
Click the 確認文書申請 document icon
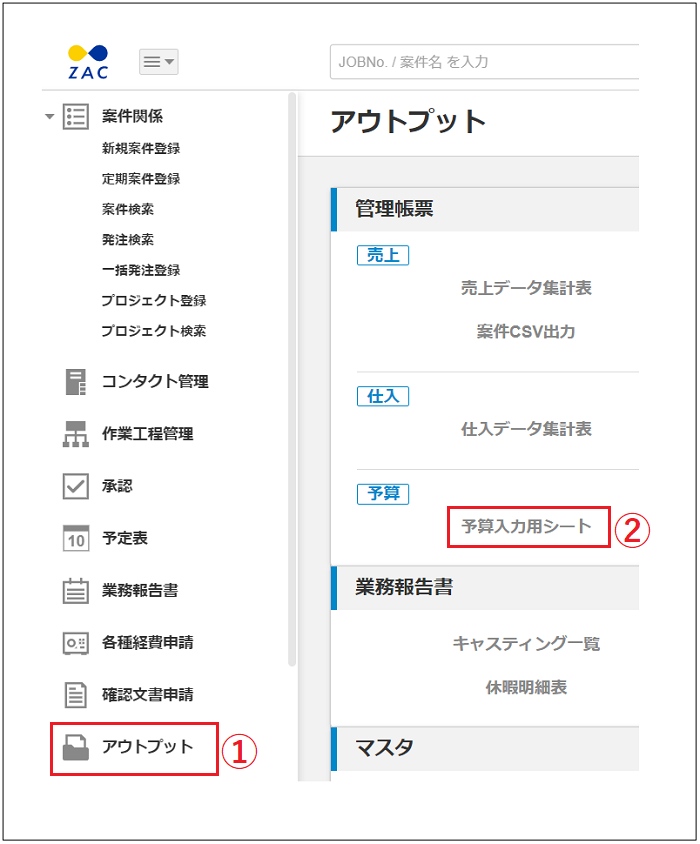click(x=76, y=695)
